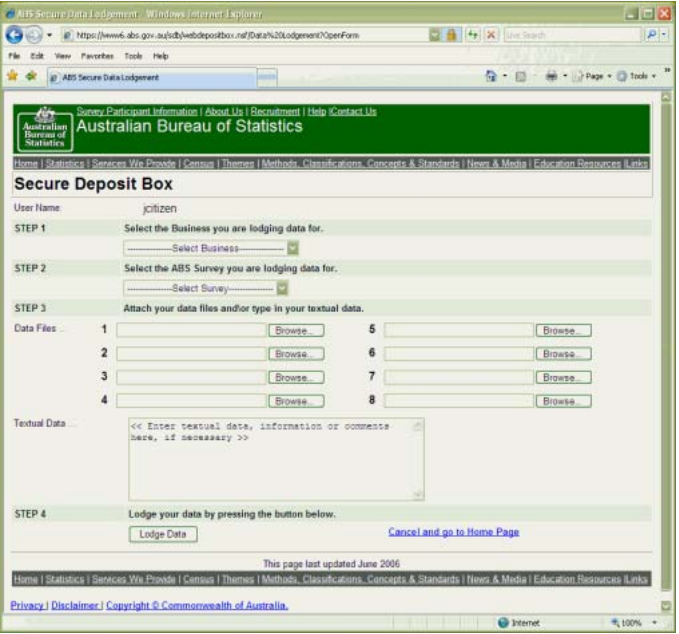Click the Add to Favorites icon
679x634 pixels.
coord(31,76)
